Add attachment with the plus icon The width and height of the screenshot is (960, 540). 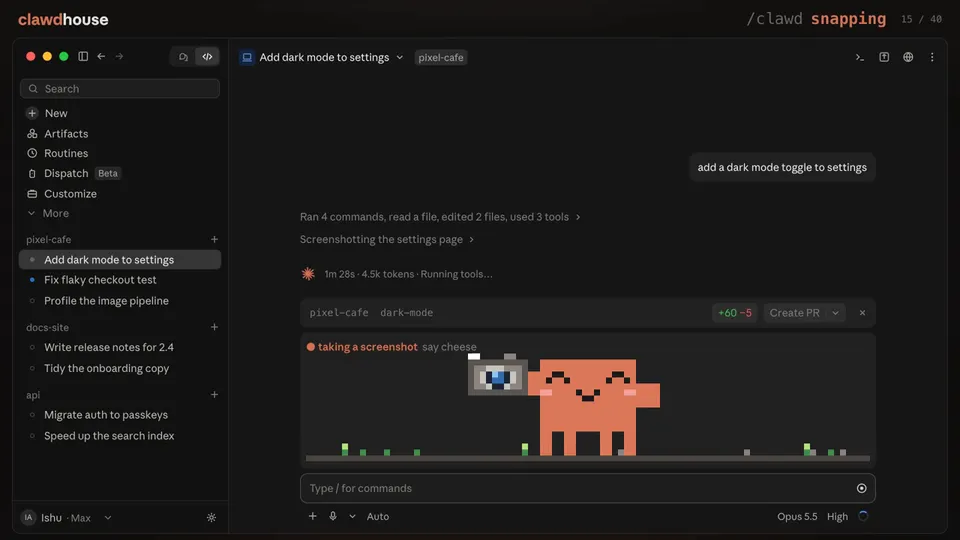click(312, 516)
